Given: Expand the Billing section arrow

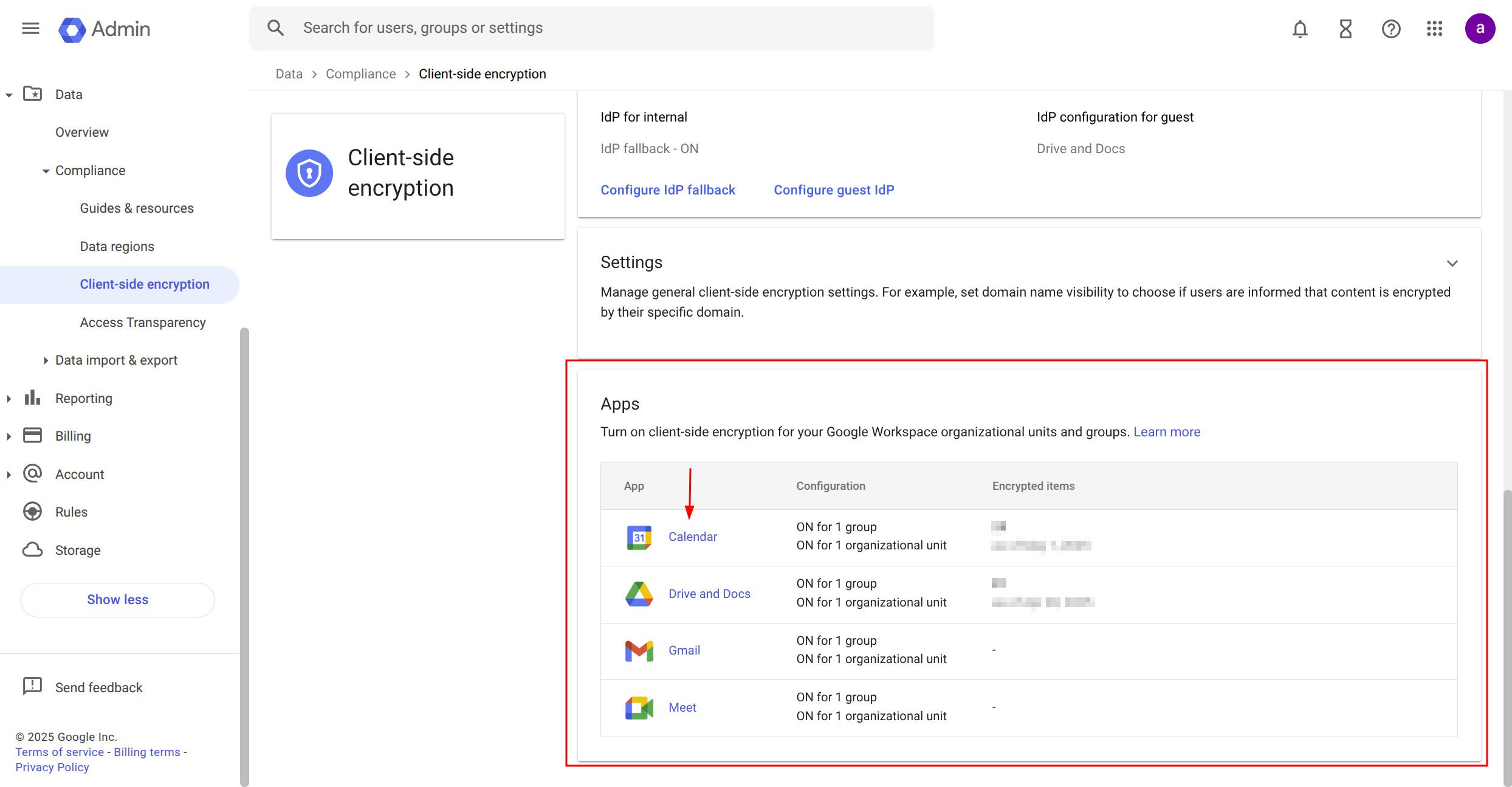Looking at the screenshot, I should 9,436.
